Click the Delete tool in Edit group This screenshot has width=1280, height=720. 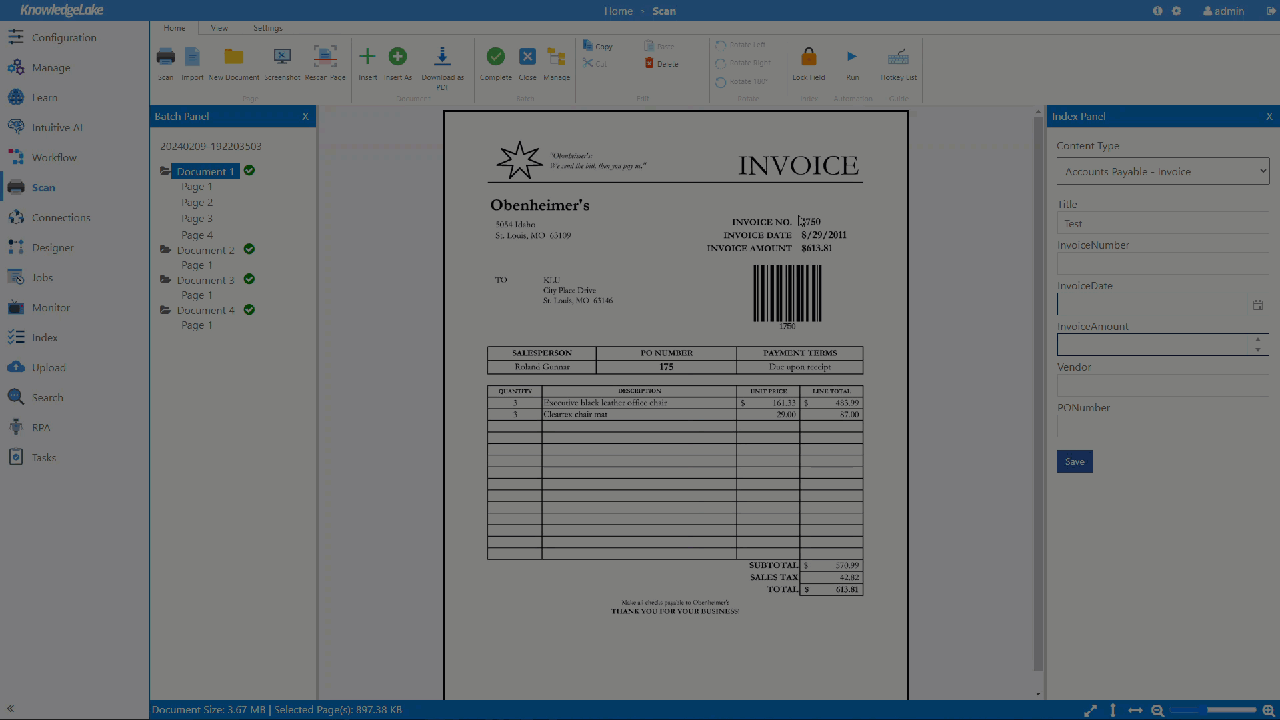pyautogui.click(x=662, y=64)
